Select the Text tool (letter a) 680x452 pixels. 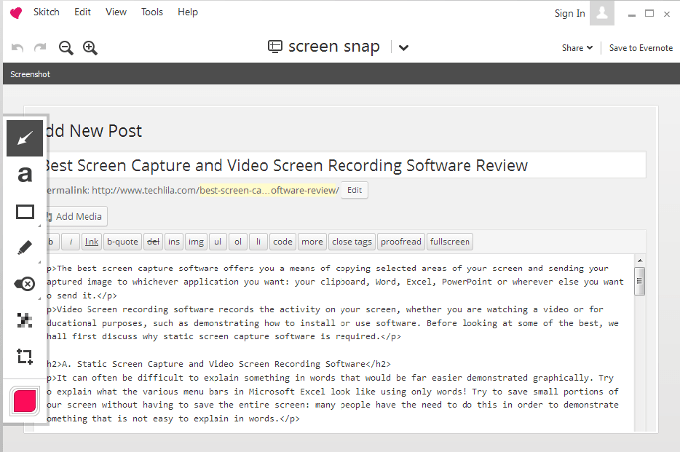tap(25, 174)
